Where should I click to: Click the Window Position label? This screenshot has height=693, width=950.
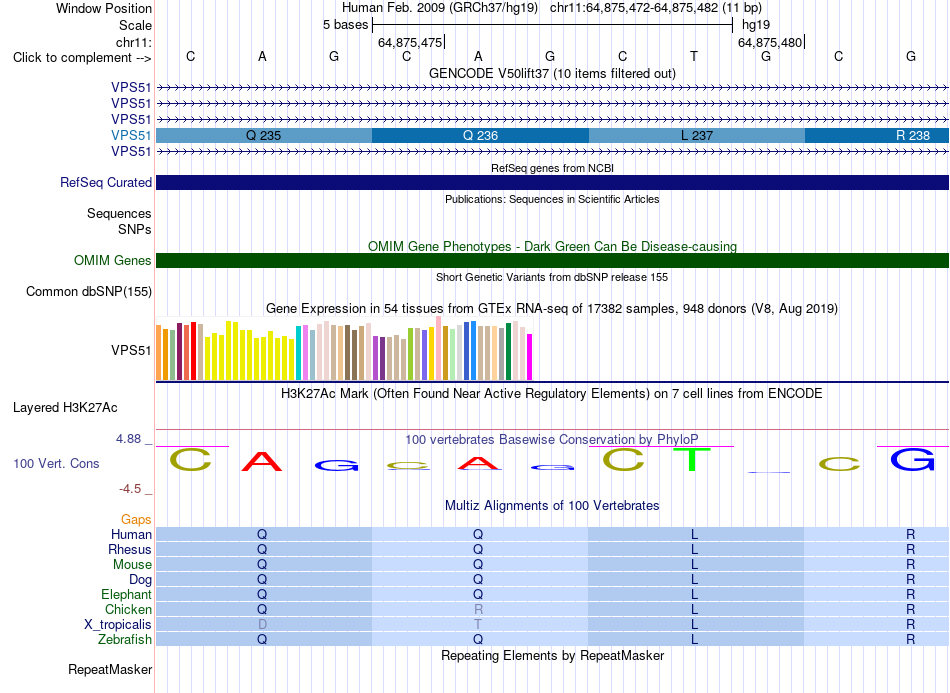[x=104, y=8]
